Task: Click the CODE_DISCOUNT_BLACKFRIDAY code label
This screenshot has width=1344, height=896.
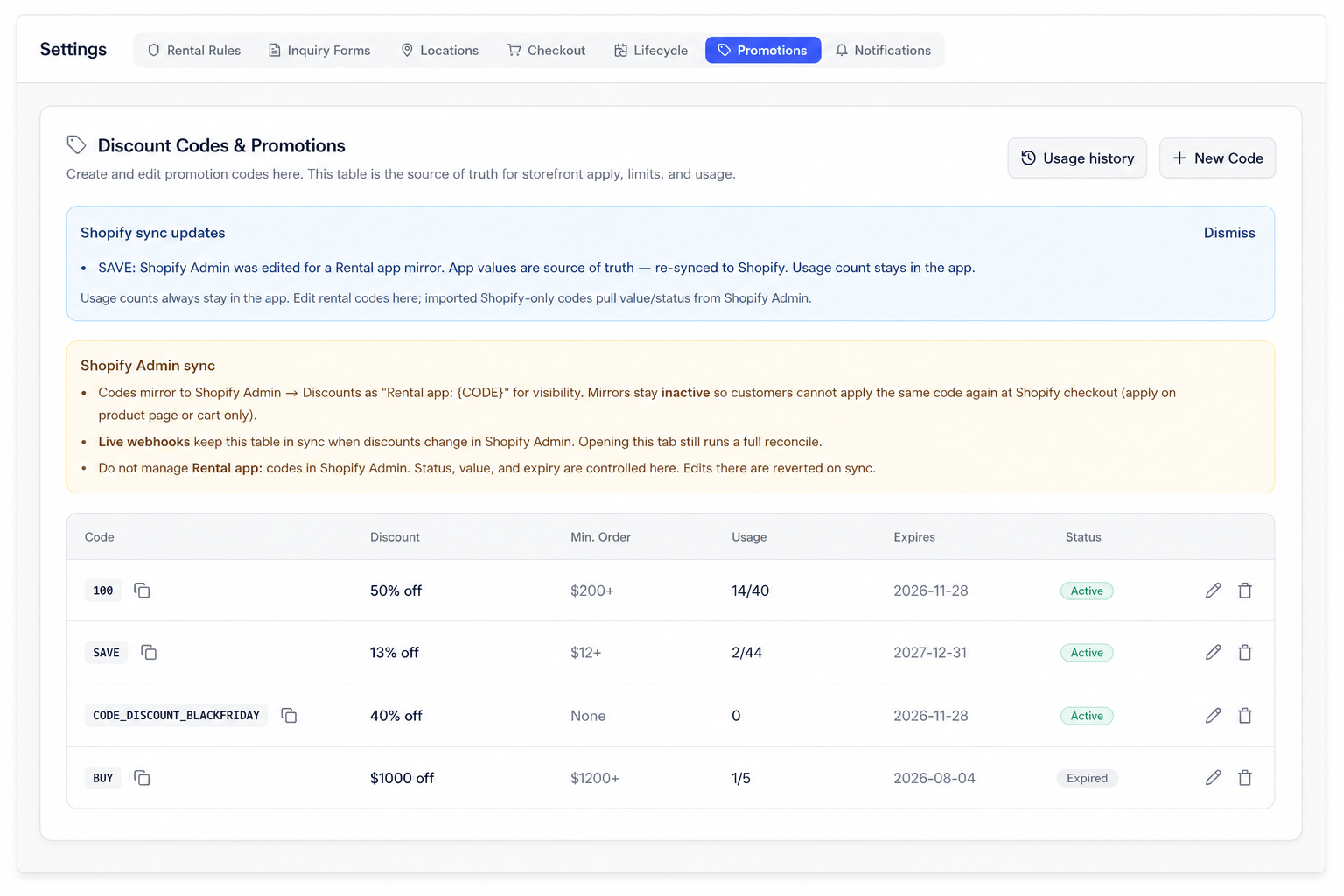Action: (x=177, y=716)
